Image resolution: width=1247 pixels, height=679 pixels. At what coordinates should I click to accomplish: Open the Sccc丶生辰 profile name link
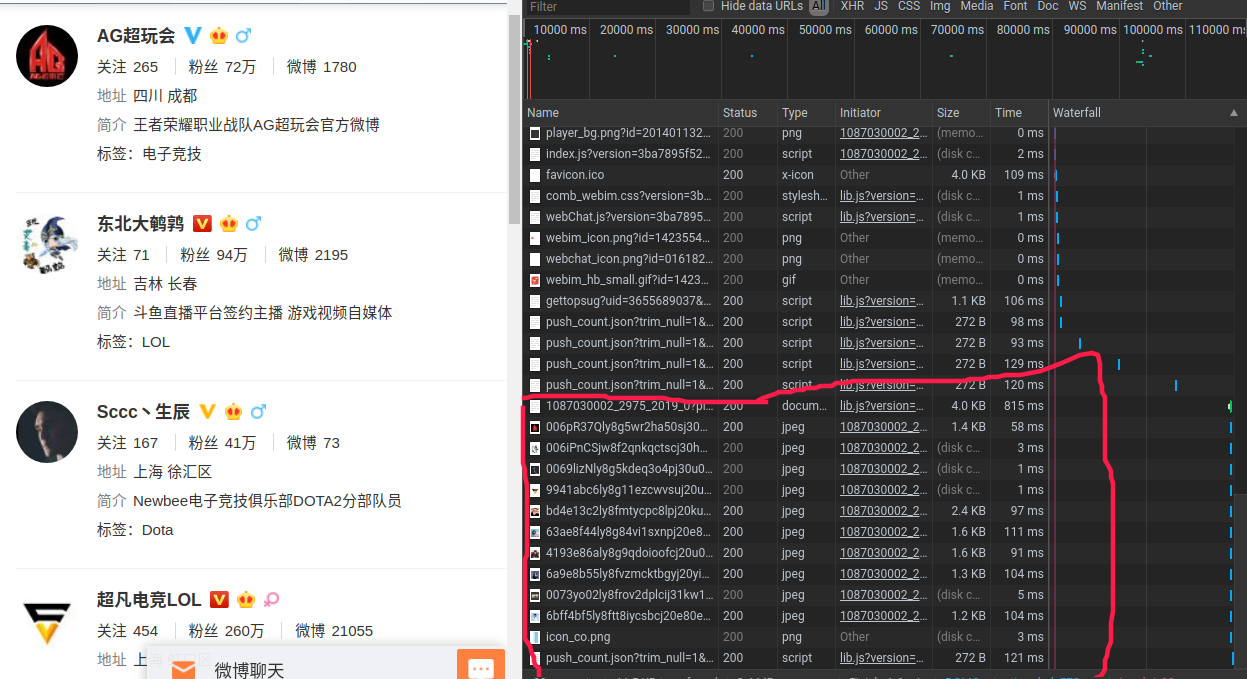point(143,412)
